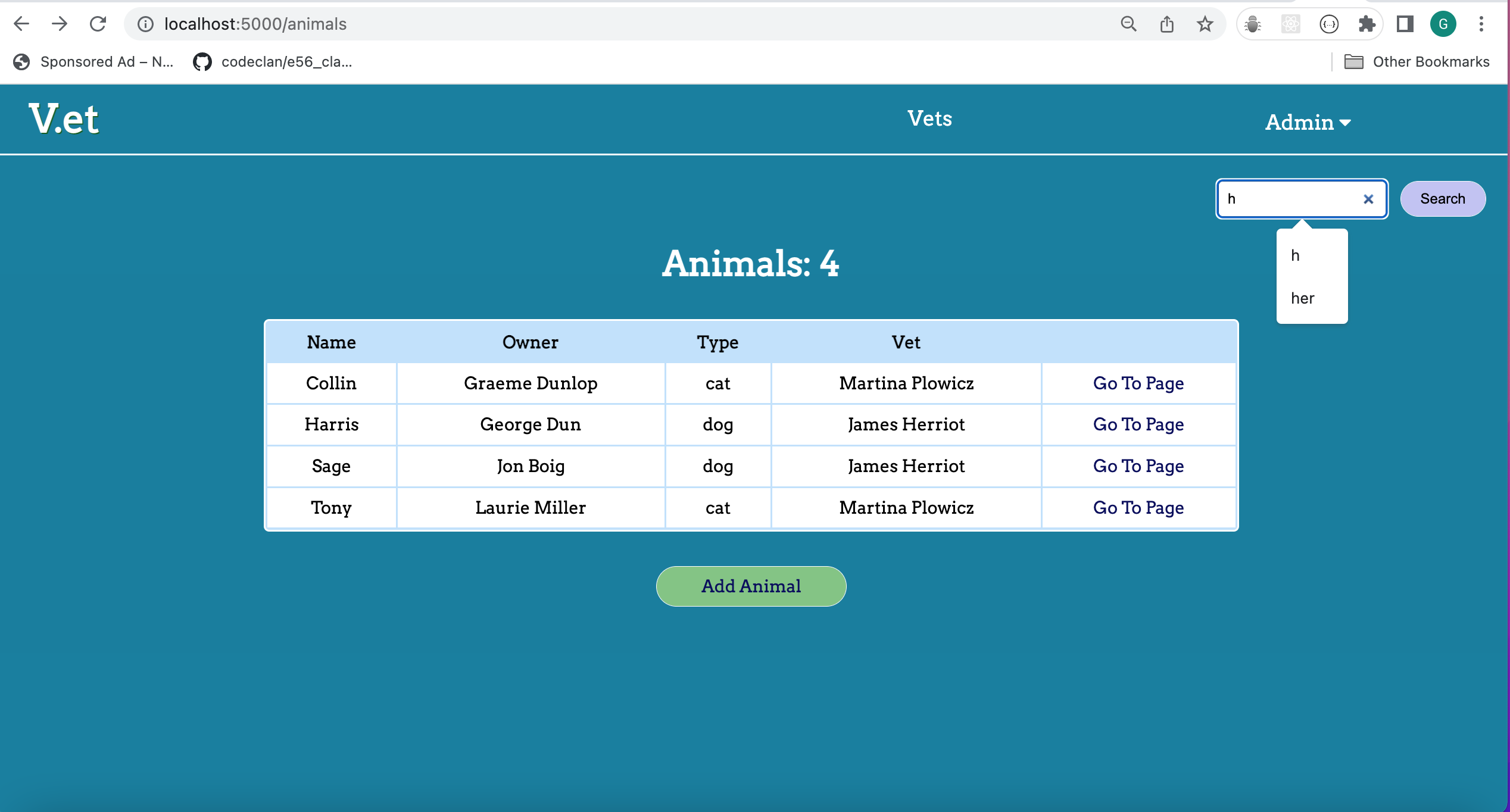This screenshot has height=812, width=1510.
Task: Click the V.et logo
Action: pos(64,118)
